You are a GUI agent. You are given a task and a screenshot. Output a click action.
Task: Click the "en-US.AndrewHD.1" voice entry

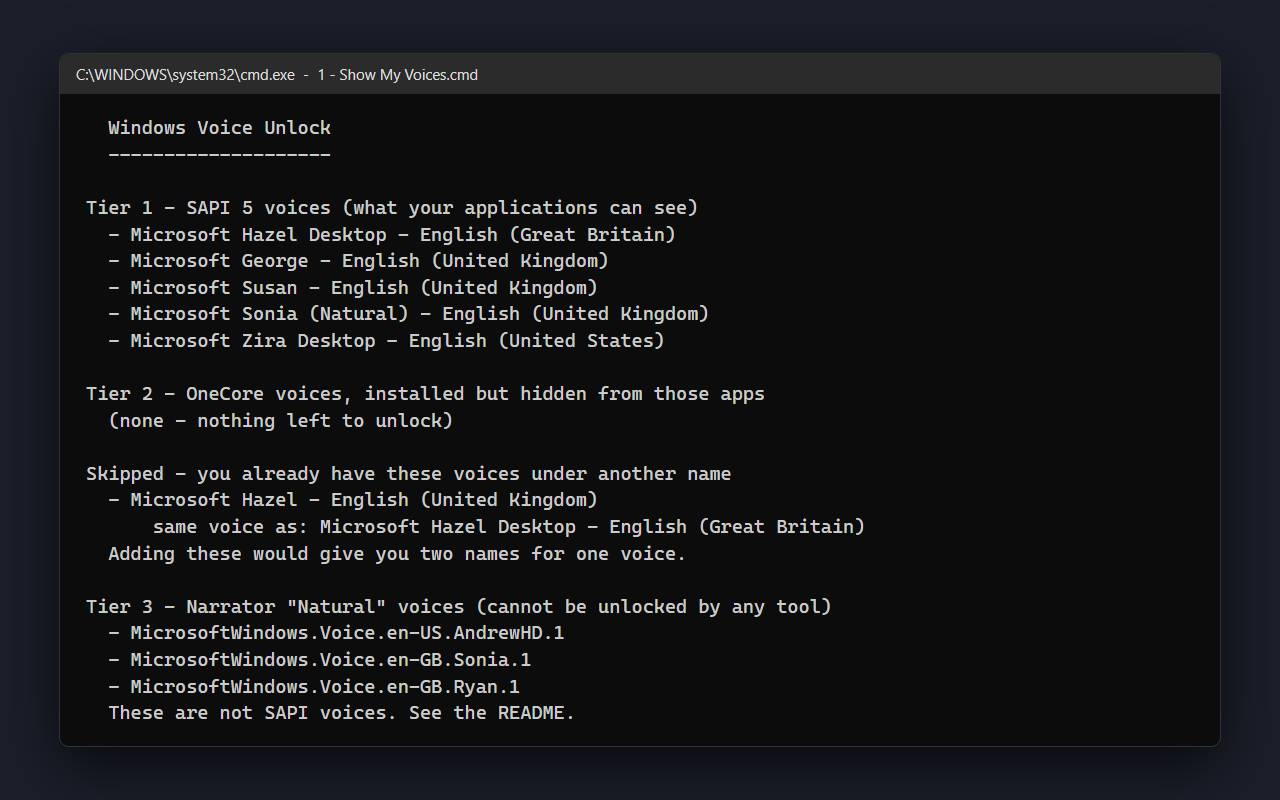click(x=336, y=633)
